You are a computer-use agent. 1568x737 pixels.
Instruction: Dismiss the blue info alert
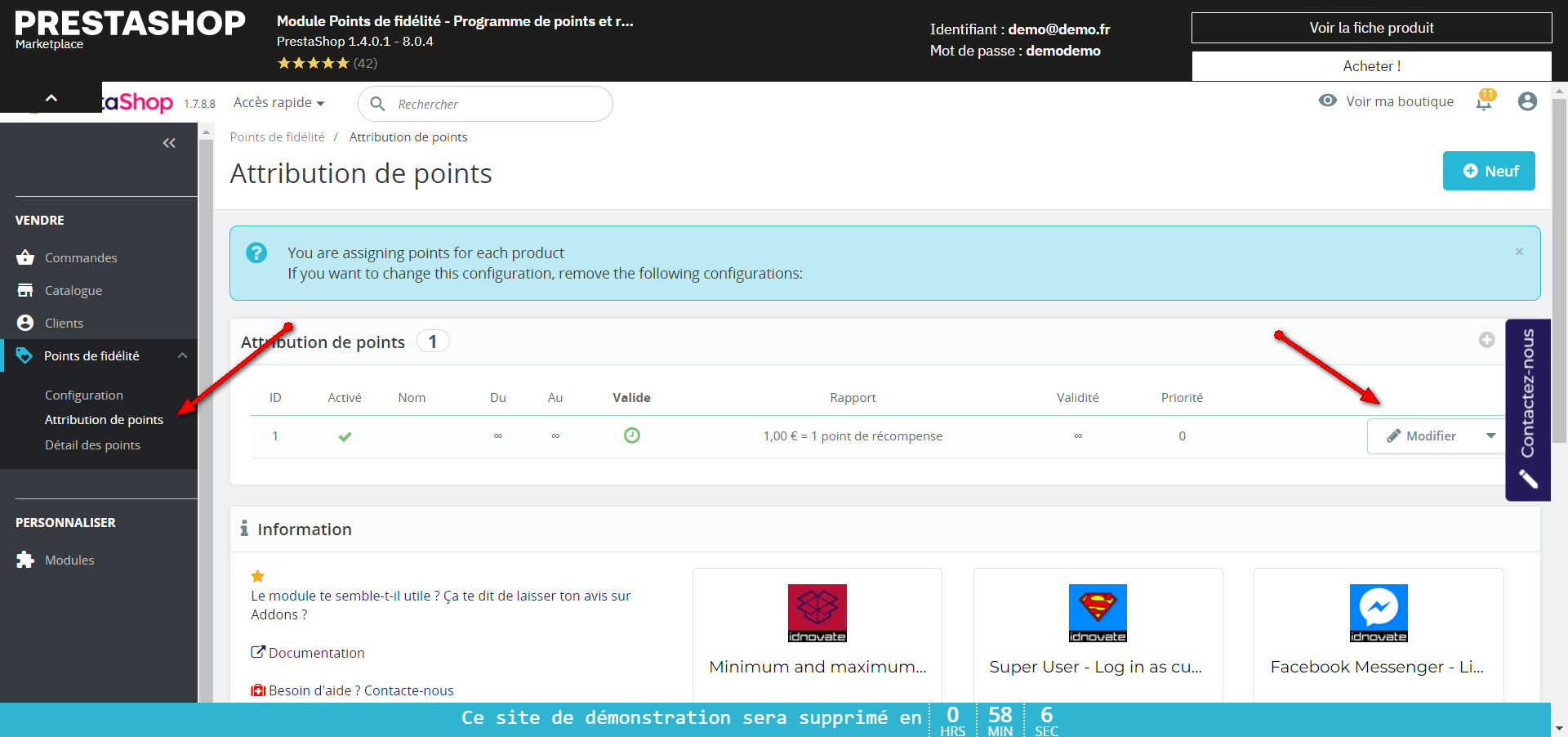(x=1519, y=252)
